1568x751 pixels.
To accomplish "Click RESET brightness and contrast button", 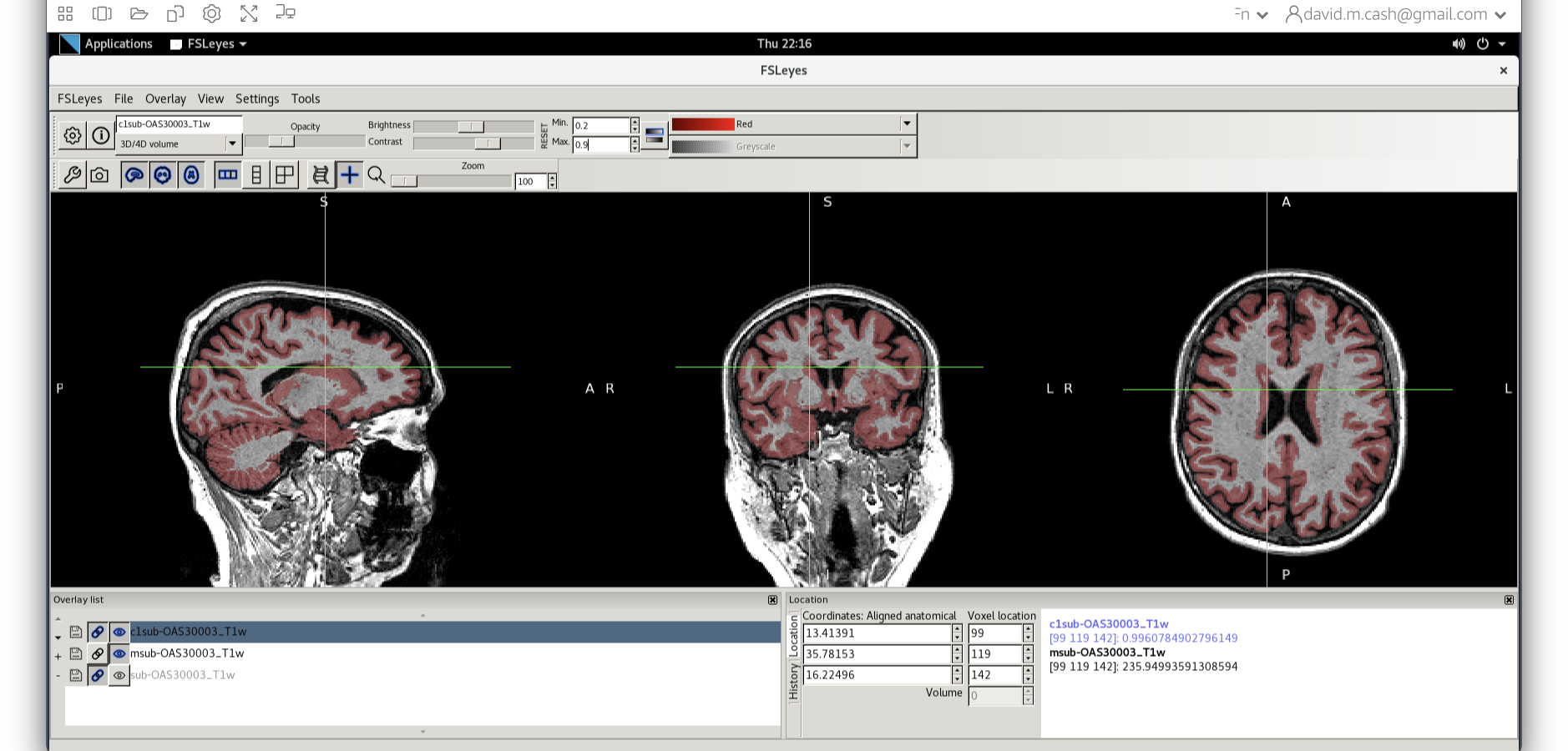I will coord(544,135).
